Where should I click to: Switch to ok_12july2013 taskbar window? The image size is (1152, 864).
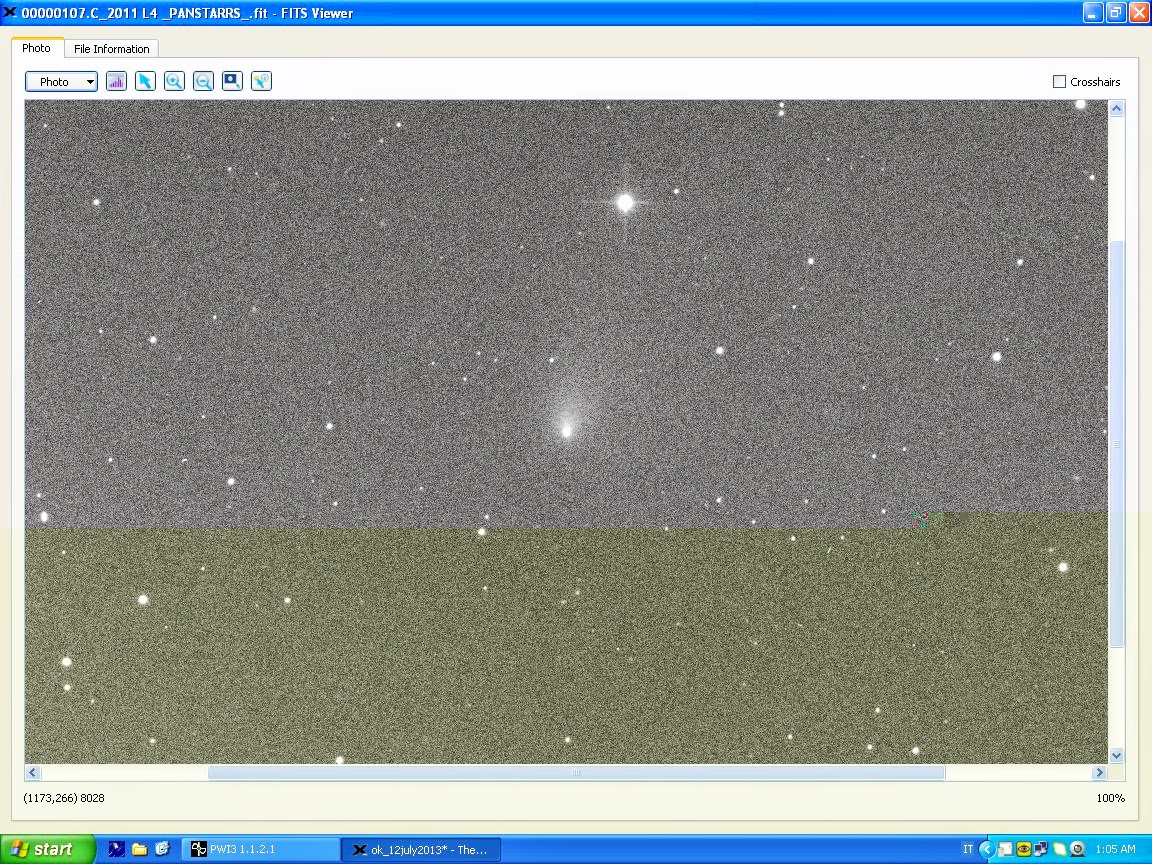coord(420,850)
